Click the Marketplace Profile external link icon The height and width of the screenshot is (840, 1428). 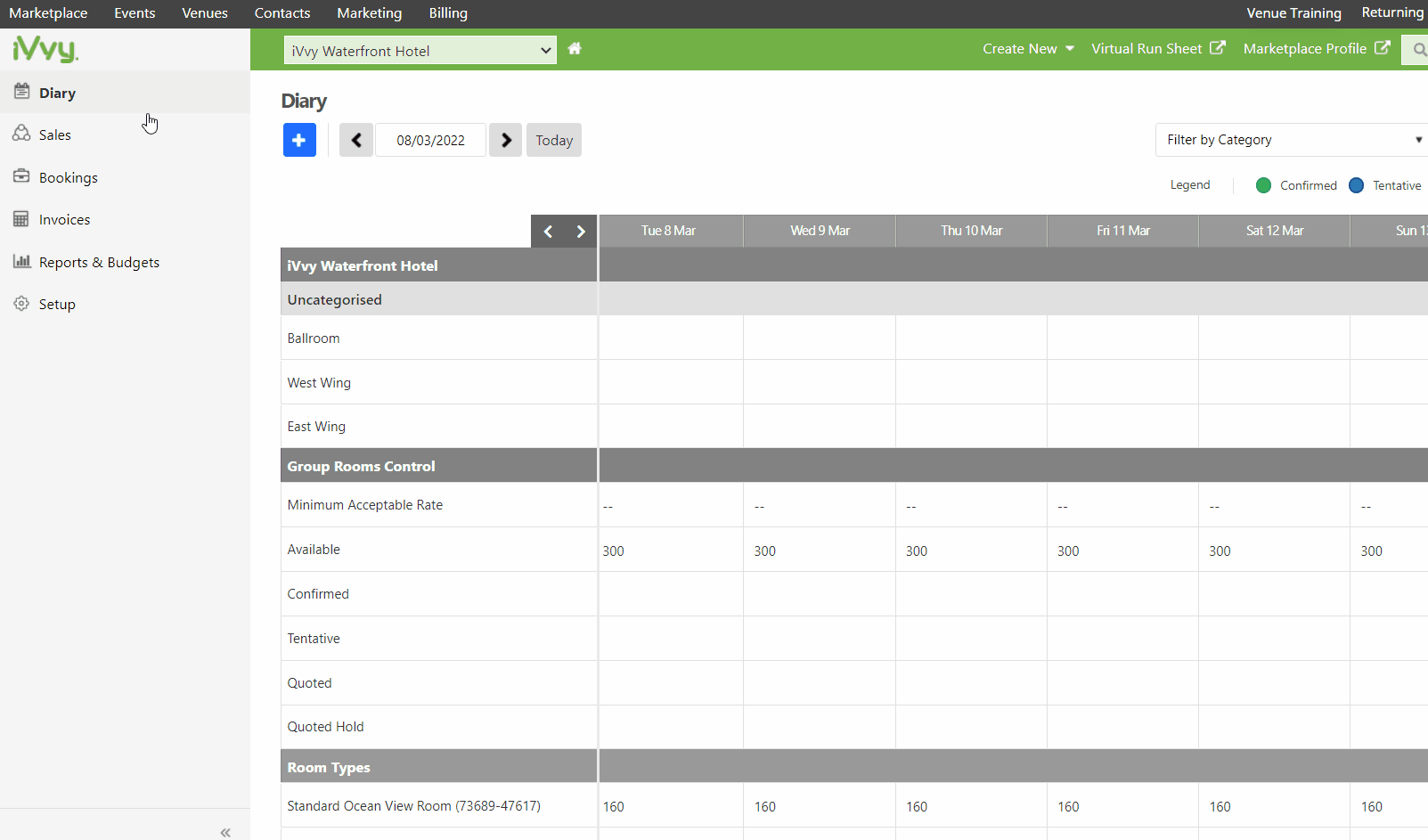point(1383,48)
